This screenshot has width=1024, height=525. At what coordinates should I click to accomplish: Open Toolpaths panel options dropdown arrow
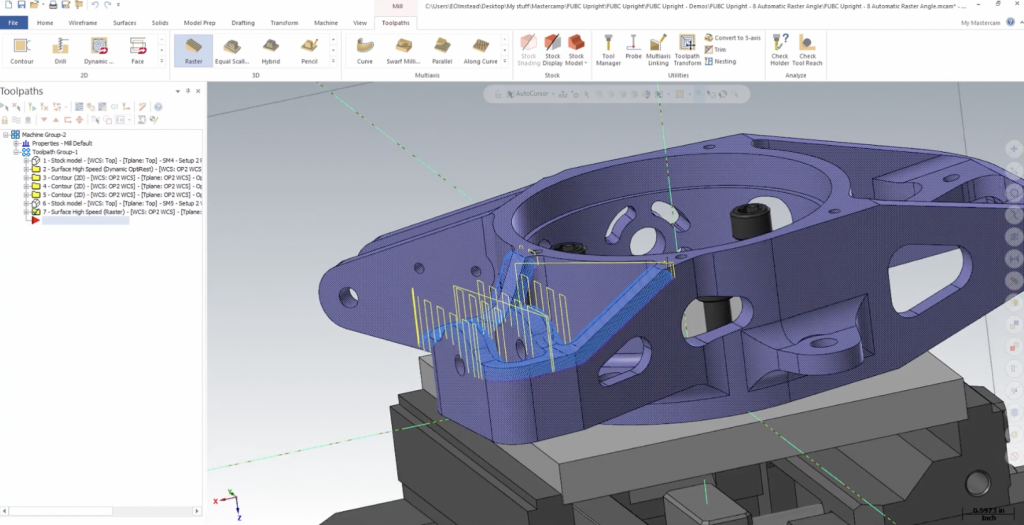[x=177, y=91]
